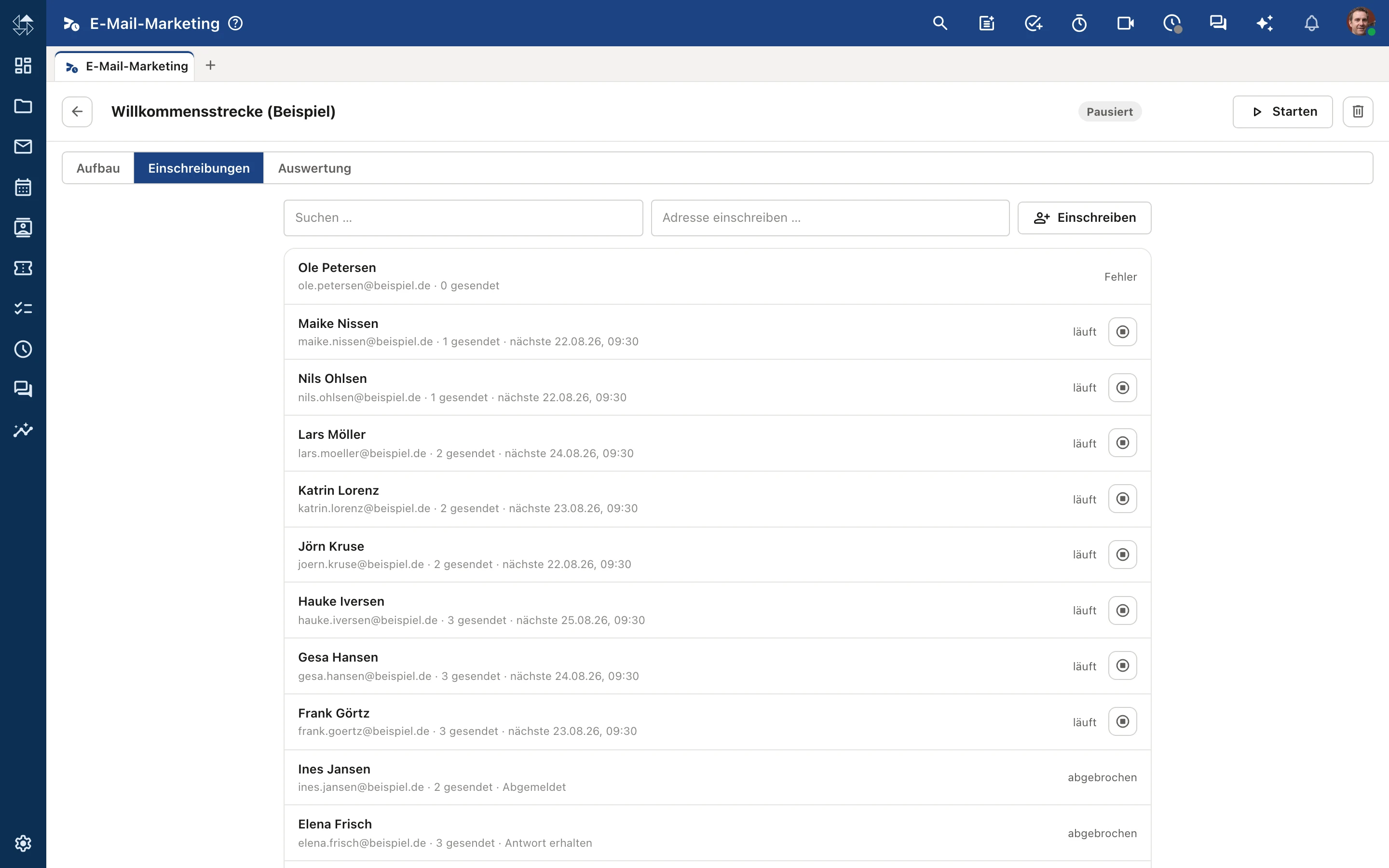Click maike.nissen@beispiel.de details line

tap(468, 341)
